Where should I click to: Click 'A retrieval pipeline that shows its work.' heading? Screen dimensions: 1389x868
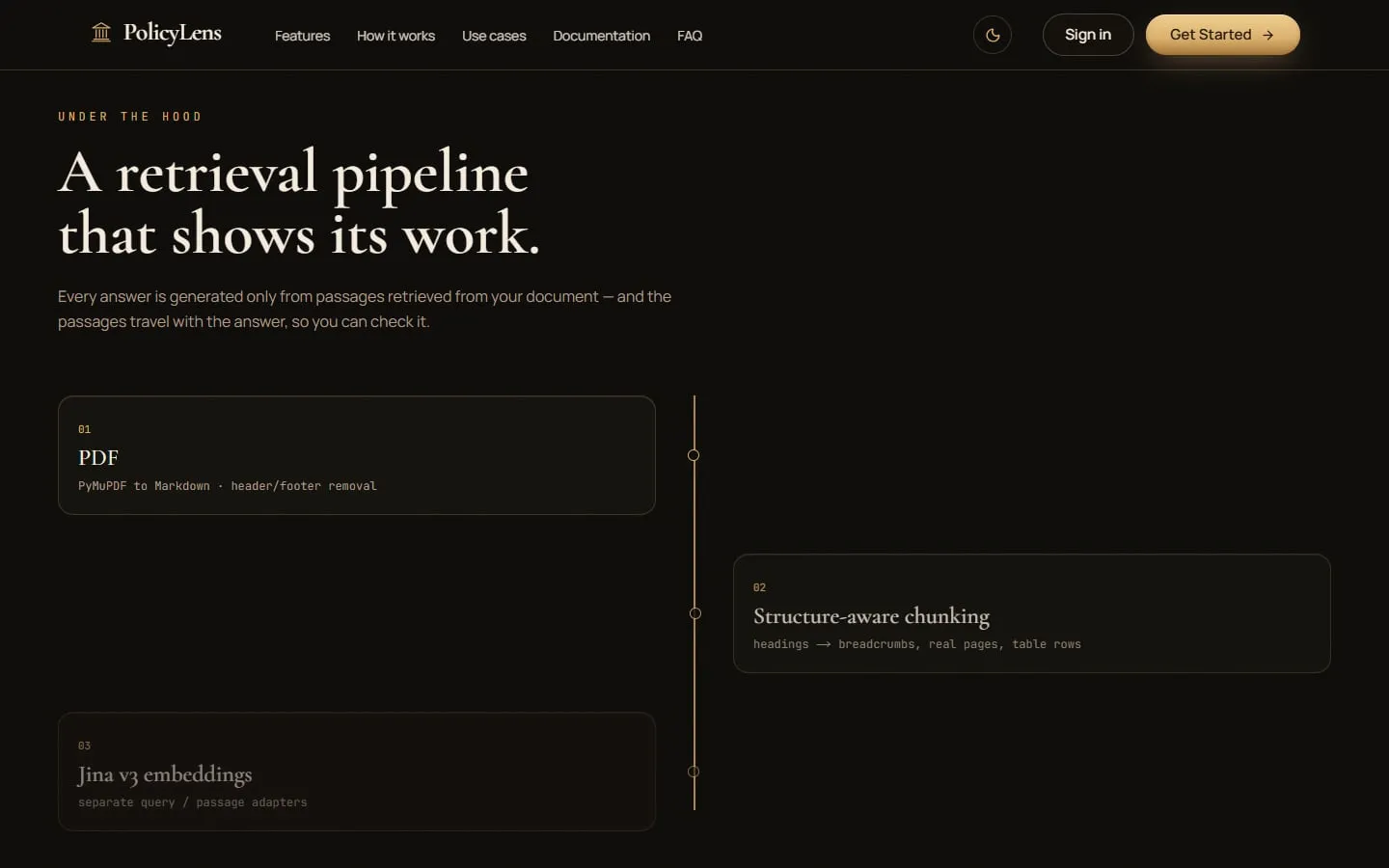tap(299, 203)
